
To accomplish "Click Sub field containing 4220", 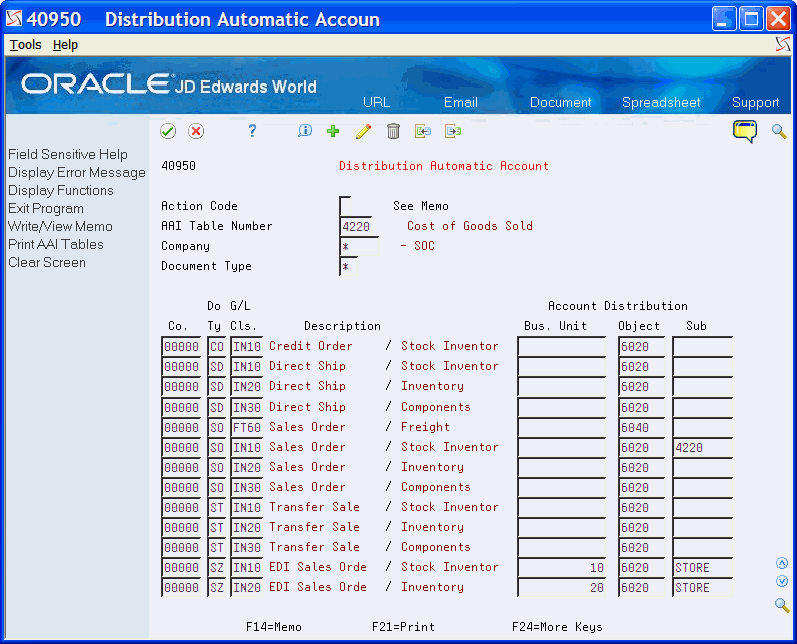I will click(x=702, y=447).
